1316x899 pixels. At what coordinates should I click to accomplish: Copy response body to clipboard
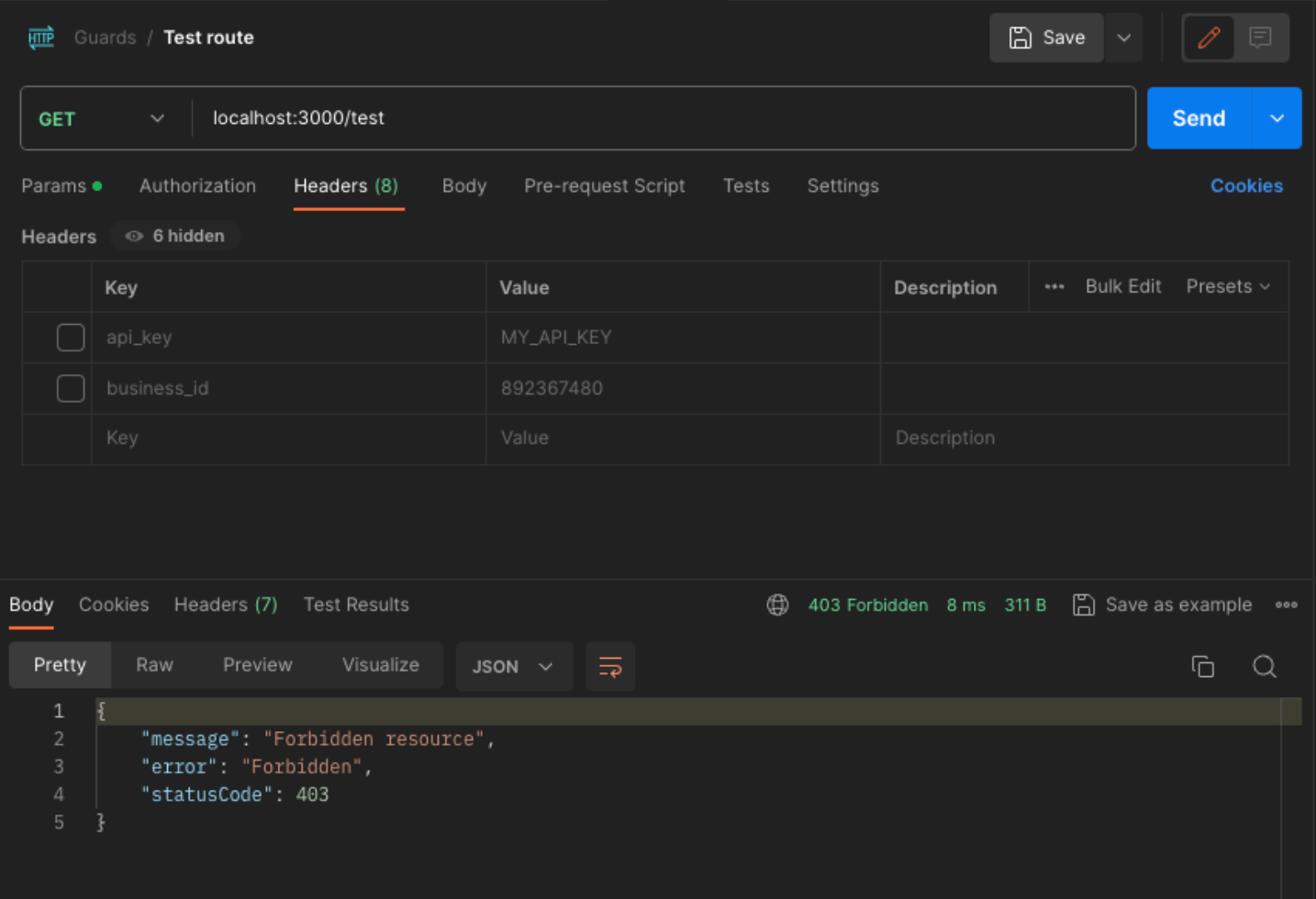coord(1202,666)
